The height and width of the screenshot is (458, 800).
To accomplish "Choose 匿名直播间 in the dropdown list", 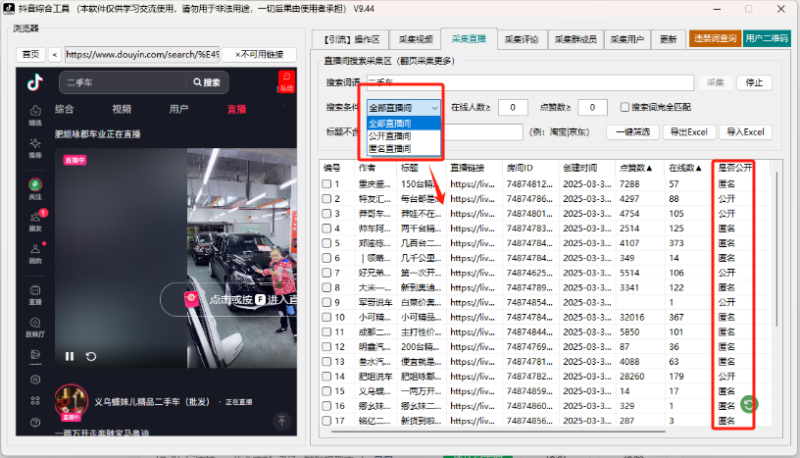I will (404, 149).
